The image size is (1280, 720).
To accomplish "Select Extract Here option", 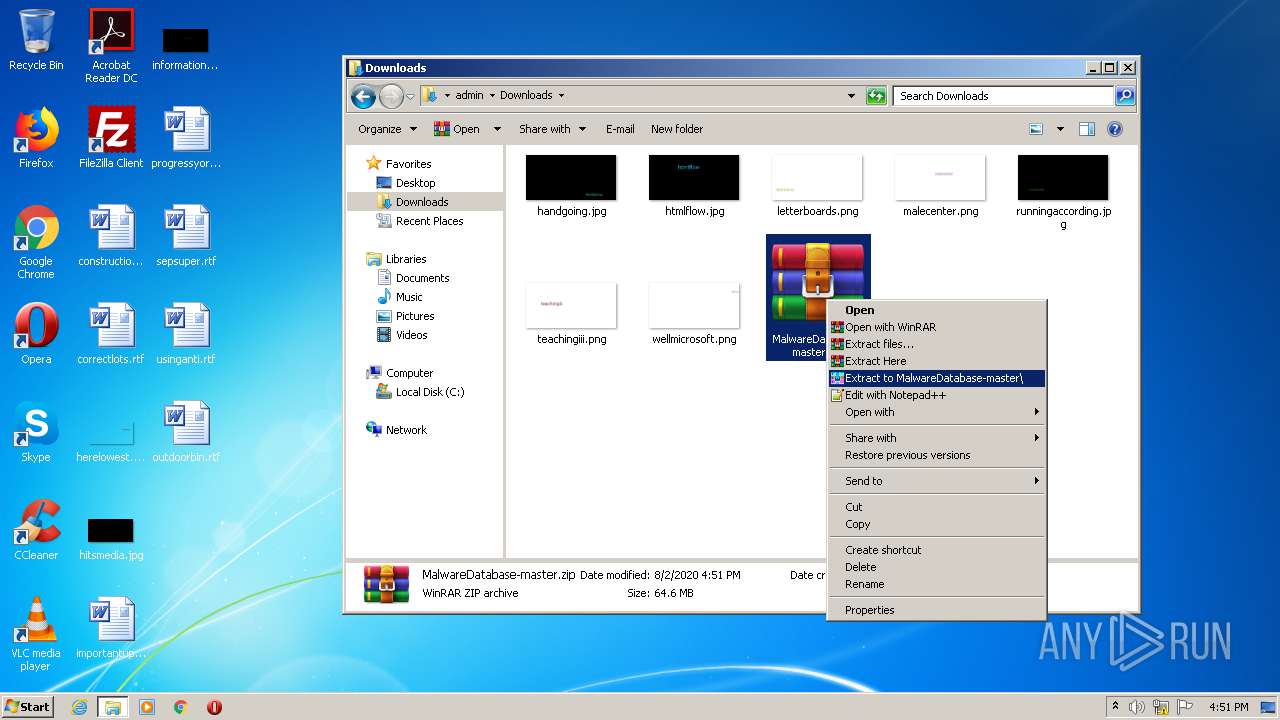I will pos(937,361).
